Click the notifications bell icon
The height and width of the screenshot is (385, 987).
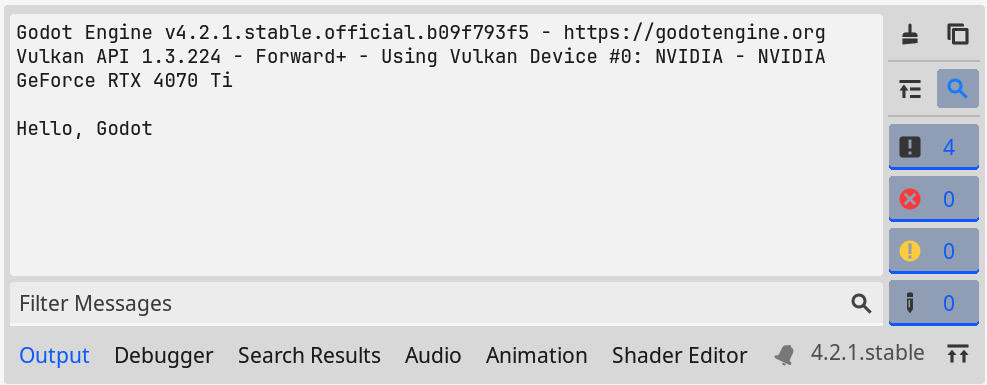(784, 356)
